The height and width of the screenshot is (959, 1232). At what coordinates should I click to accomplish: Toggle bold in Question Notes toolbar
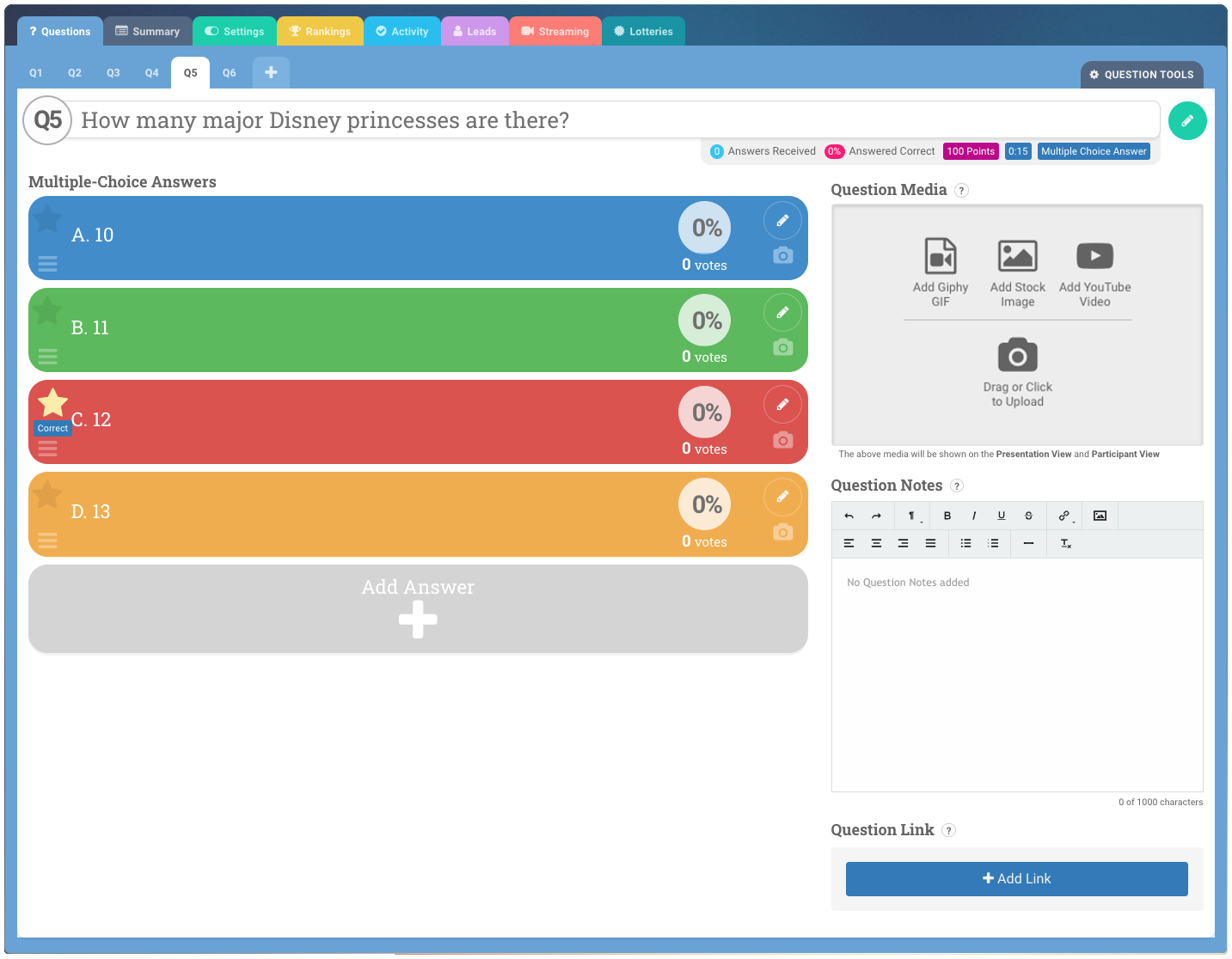point(947,516)
